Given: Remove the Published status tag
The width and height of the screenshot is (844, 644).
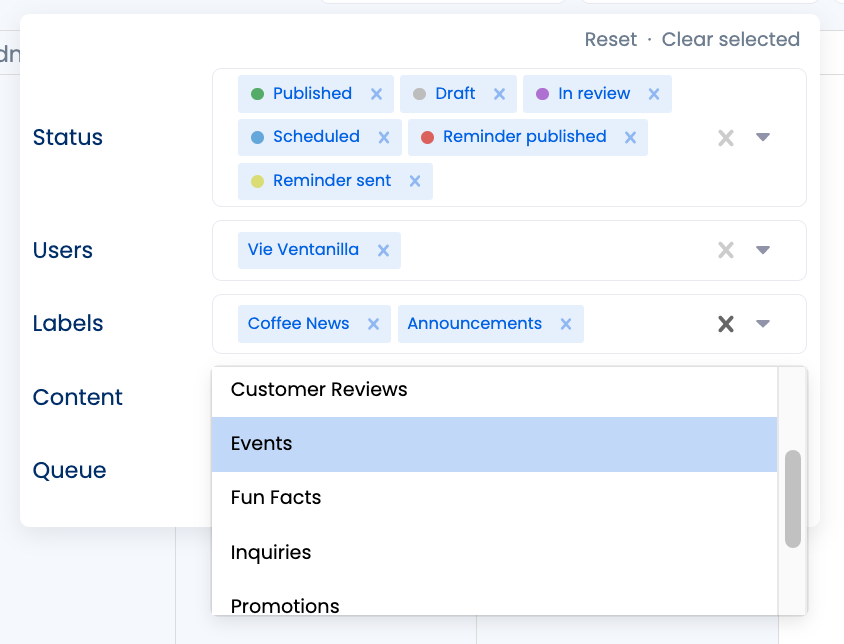Looking at the screenshot, I should click(x=377, y=94).
